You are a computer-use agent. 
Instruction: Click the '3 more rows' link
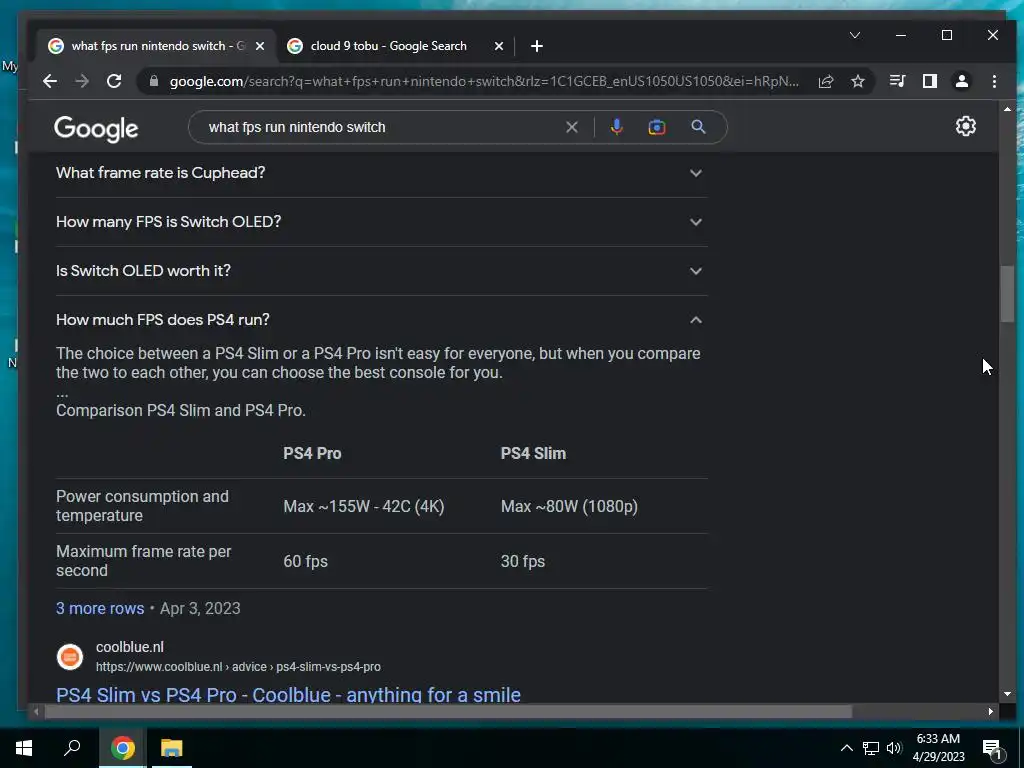[100, 609]
